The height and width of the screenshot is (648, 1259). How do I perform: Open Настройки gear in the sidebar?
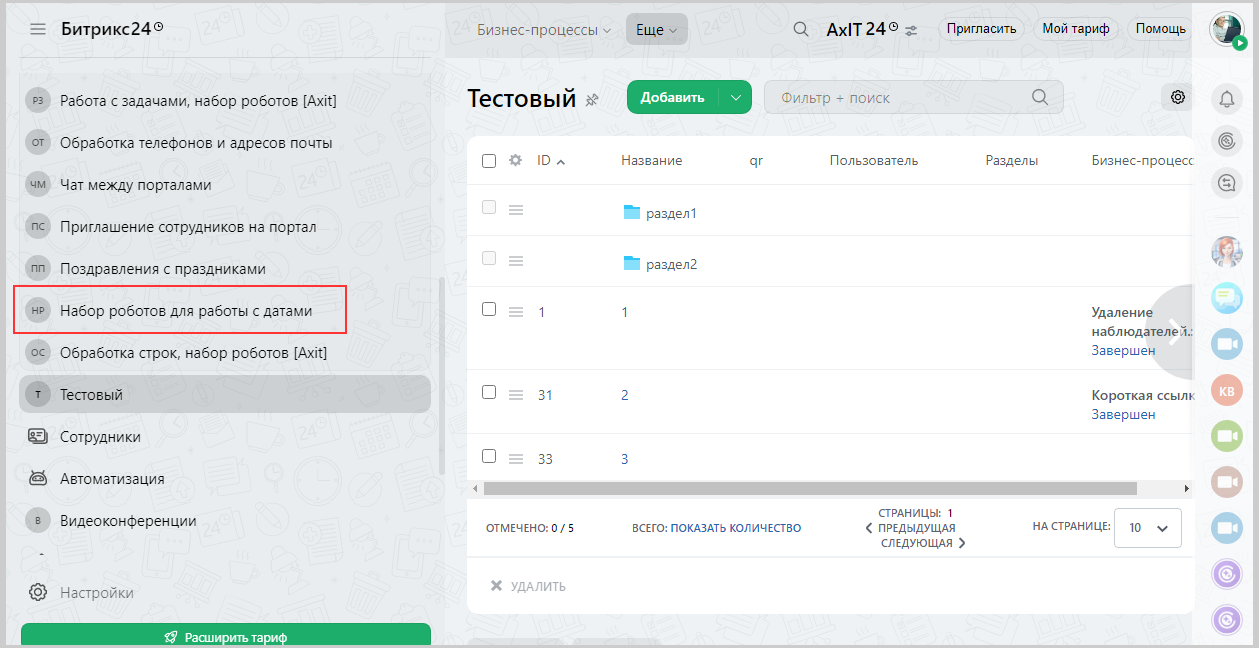tap(38, 592)
